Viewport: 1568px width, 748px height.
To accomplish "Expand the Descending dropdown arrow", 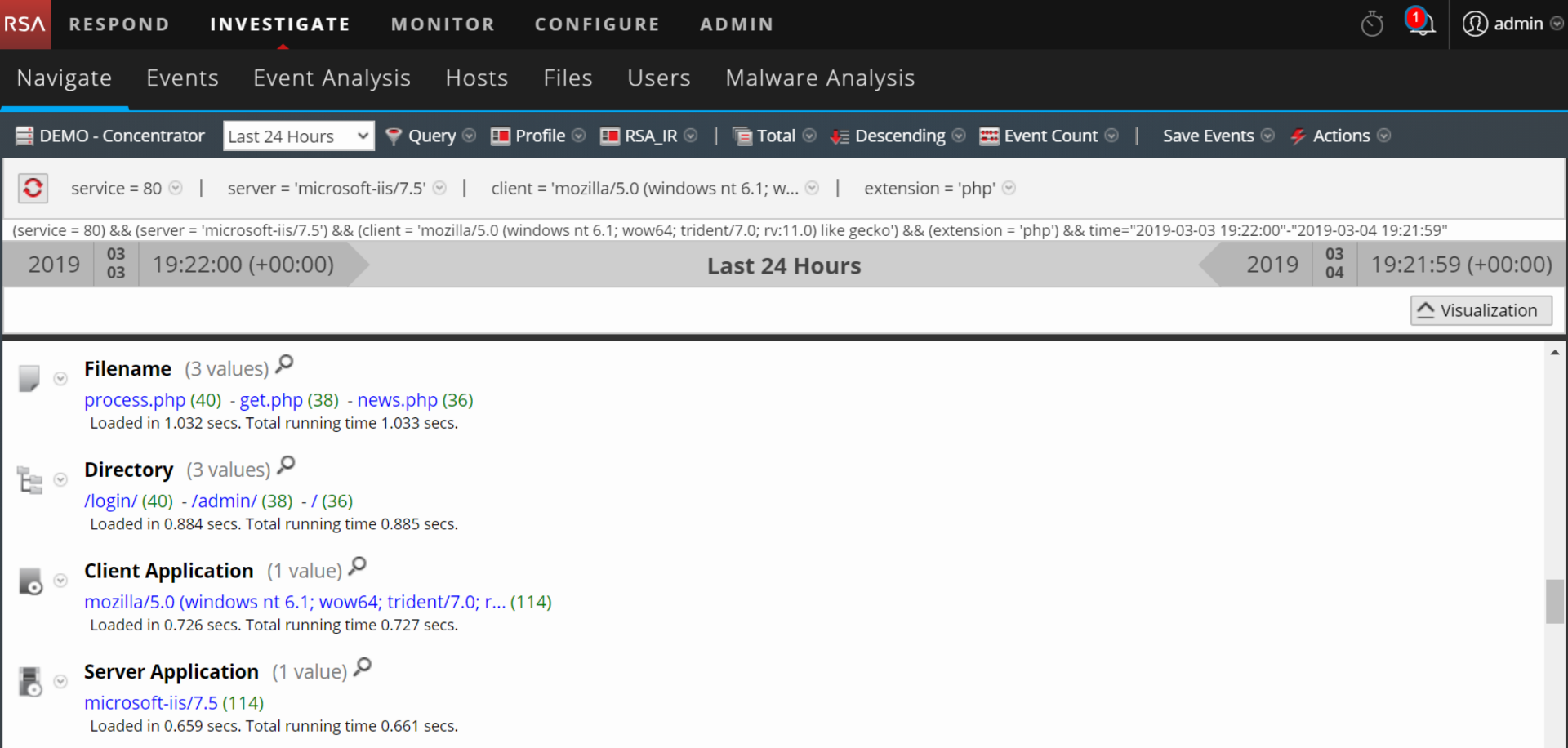I will [959, 136].
